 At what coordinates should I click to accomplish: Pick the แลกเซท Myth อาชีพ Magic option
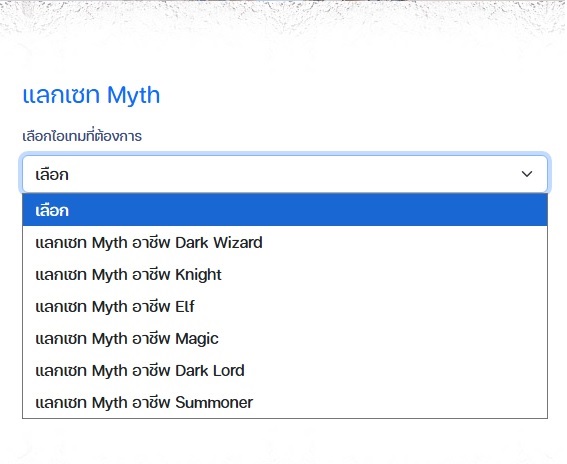click(285, 339)
